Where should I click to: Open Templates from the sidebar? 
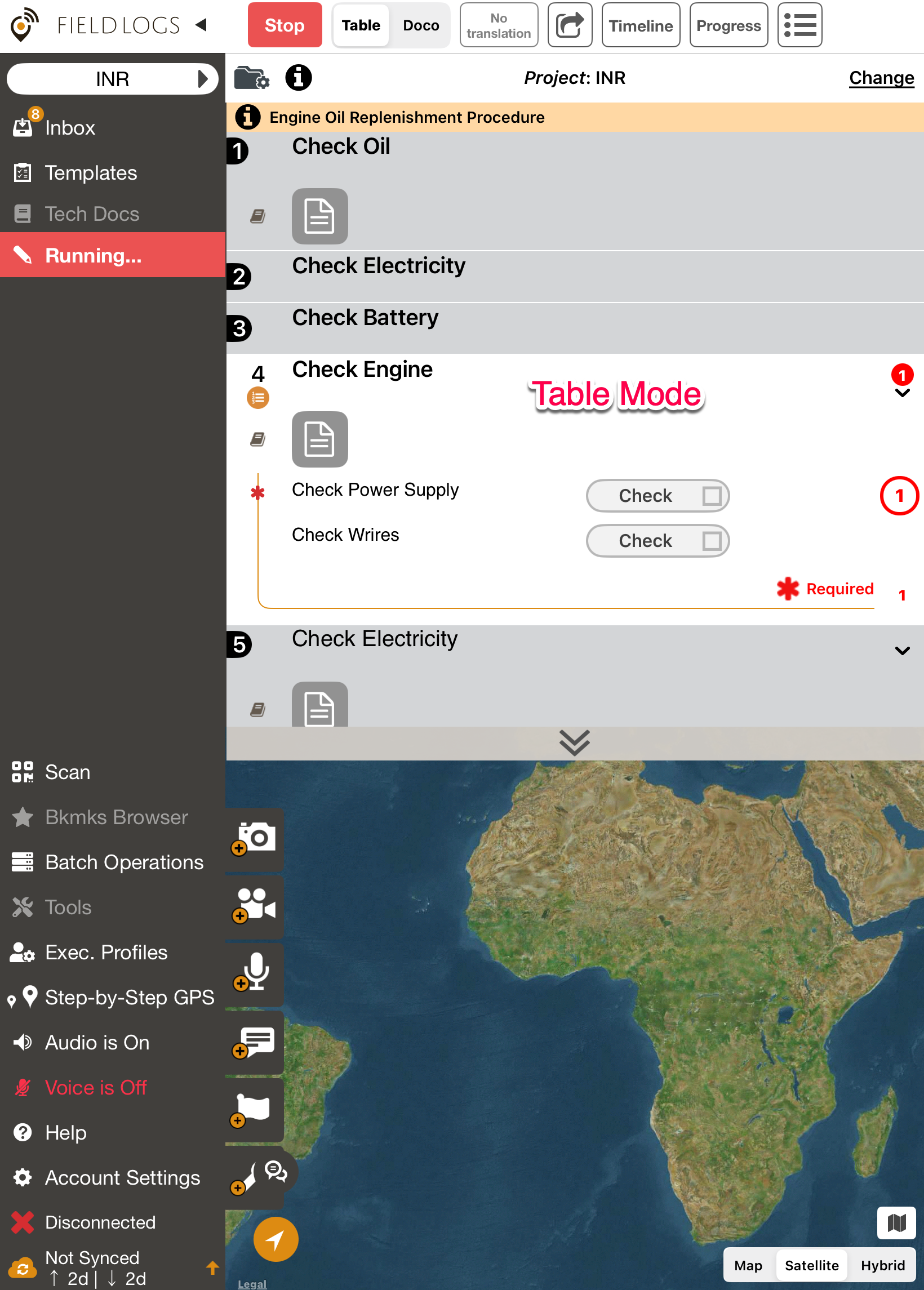(x=91, y=173)
